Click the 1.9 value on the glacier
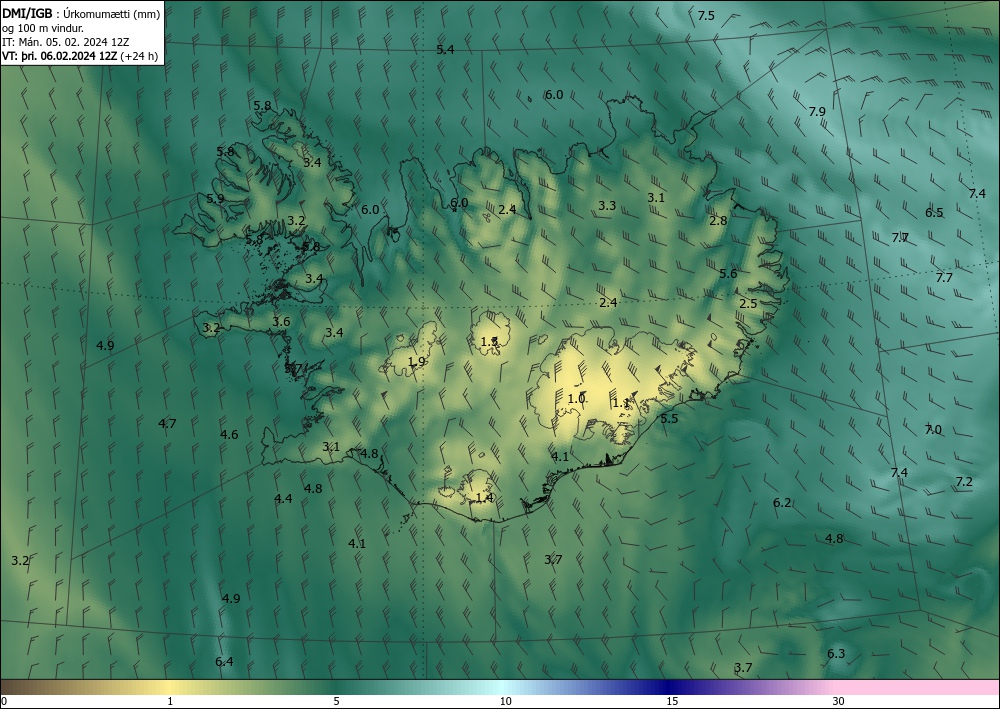The width and height of the screenshot is (1000, 709). (416, 362)
